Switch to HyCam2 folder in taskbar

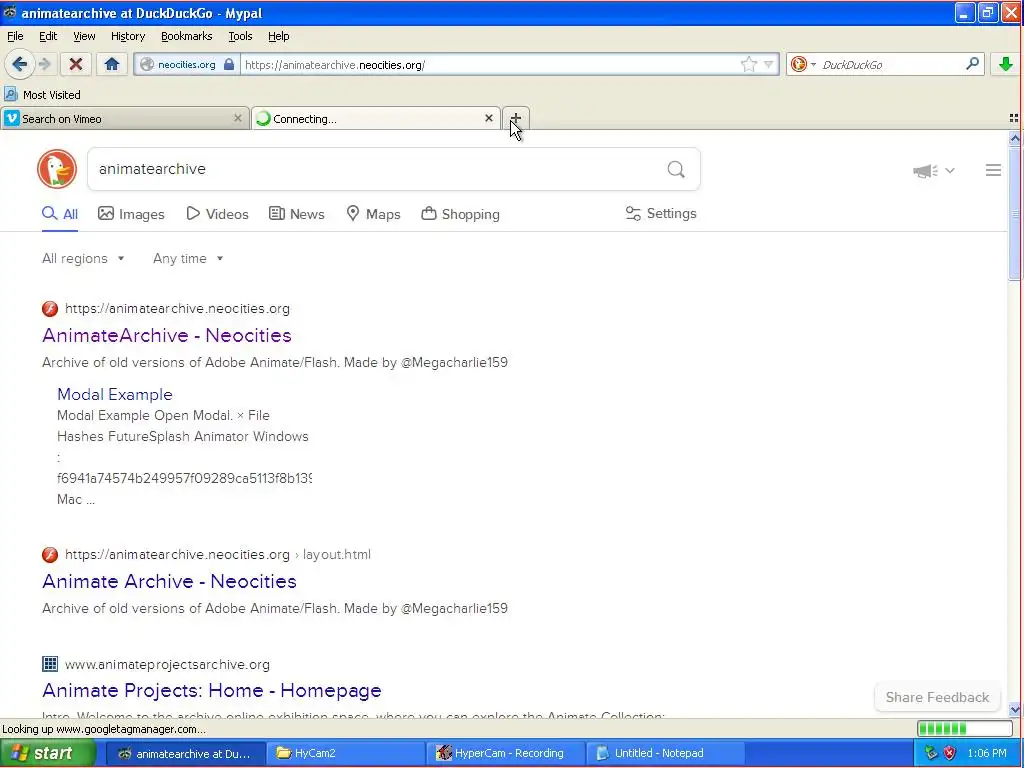[345, 753]
